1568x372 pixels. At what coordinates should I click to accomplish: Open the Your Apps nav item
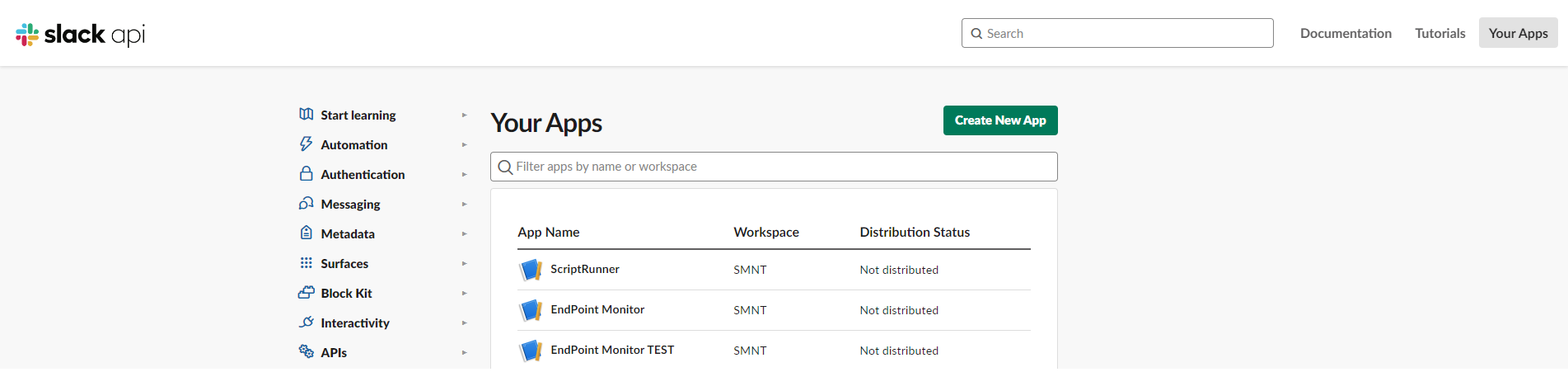tap(1518, 33)
